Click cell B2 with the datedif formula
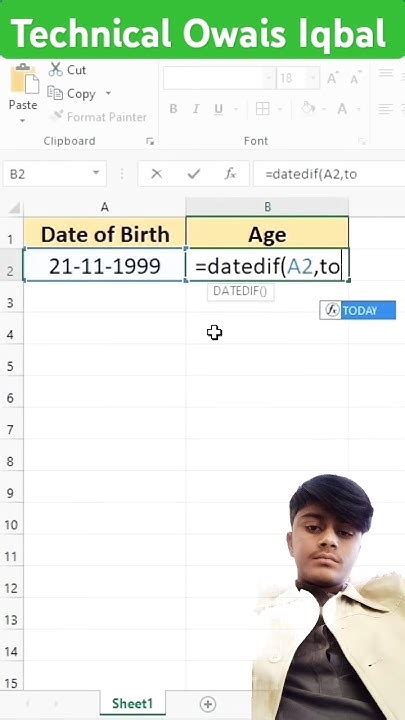405x720 pixels. point(267,265)
